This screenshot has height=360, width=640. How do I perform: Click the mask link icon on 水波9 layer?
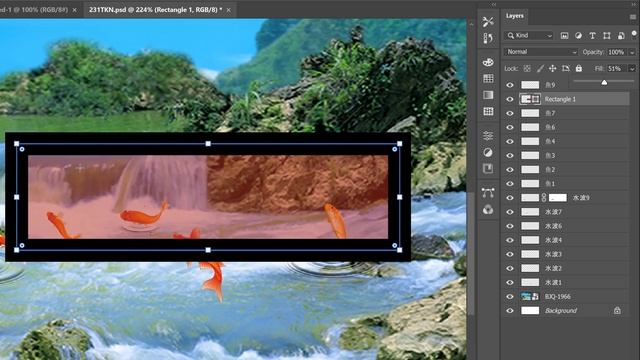coord(544,198)
